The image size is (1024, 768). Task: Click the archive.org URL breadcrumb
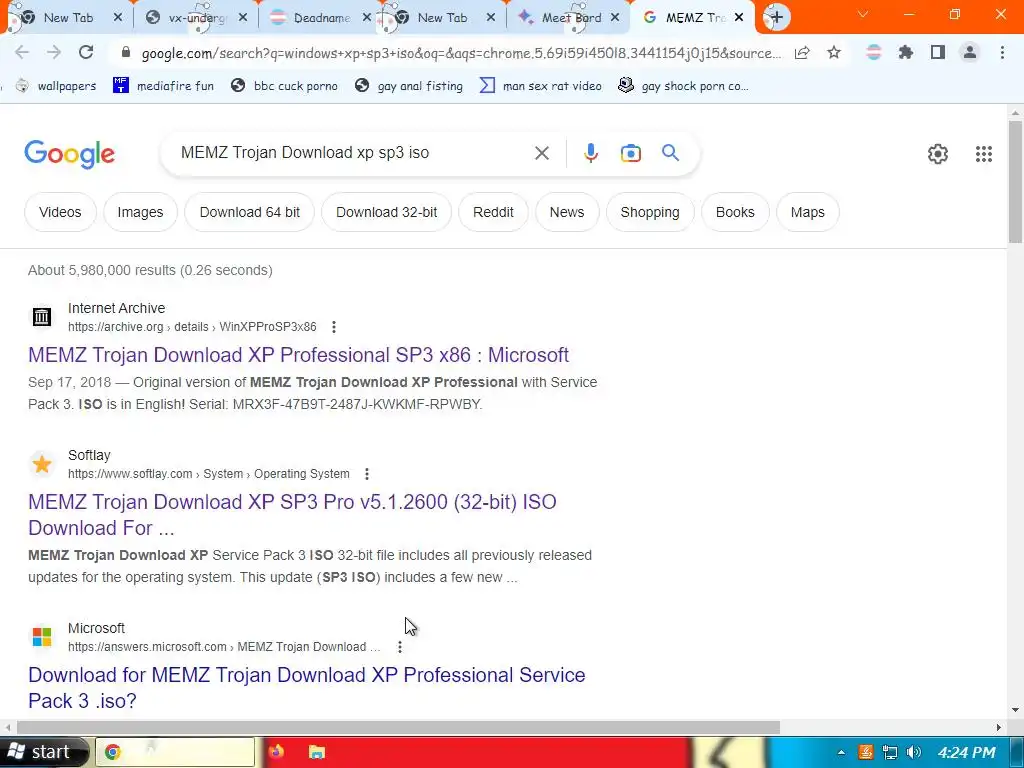coord(192,327)
